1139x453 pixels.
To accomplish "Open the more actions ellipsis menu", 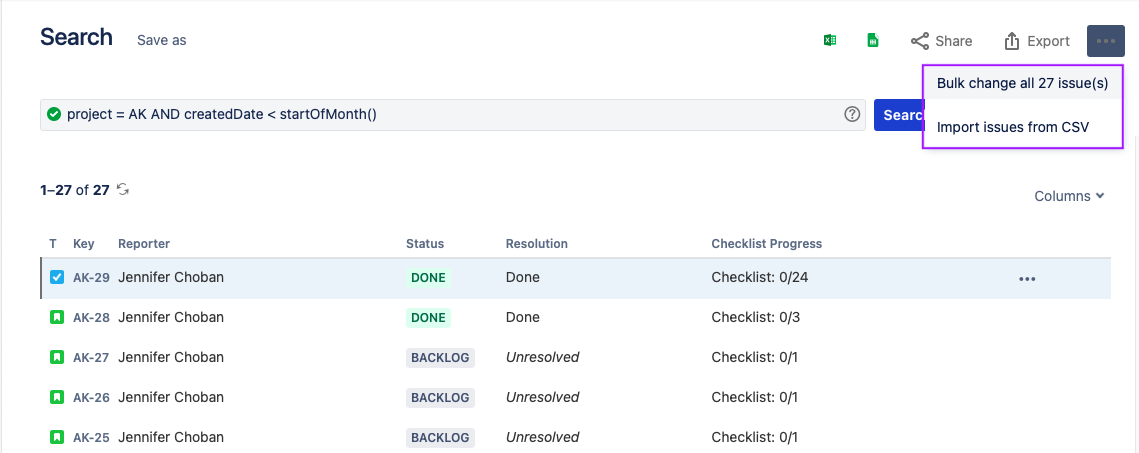I will [1105, 41].
